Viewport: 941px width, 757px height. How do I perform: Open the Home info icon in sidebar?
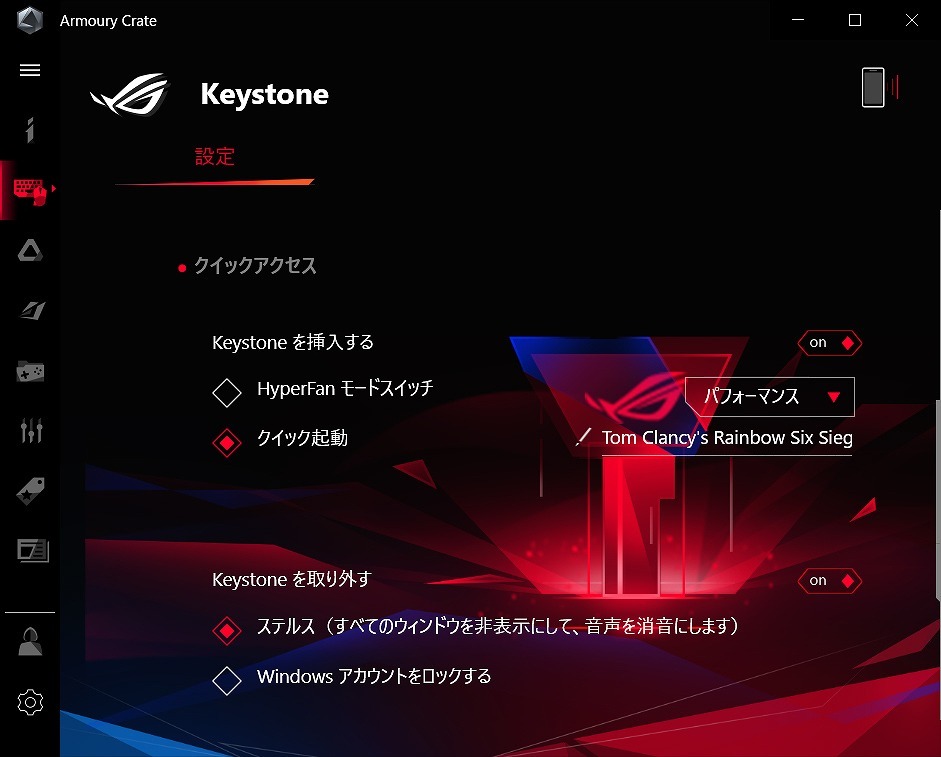pyautogui.click(x=30, y=130)
